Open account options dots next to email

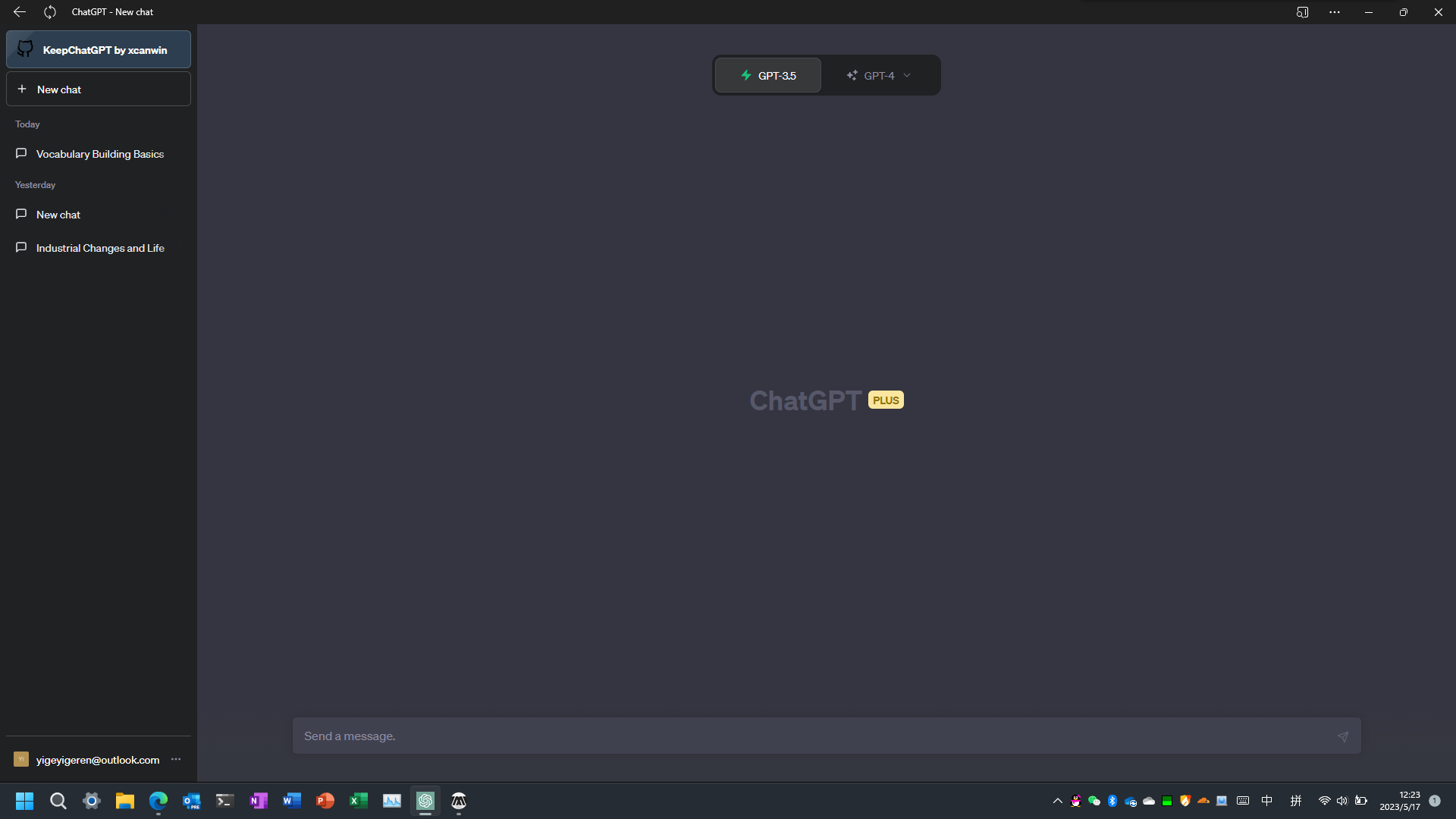pos(176,759)
